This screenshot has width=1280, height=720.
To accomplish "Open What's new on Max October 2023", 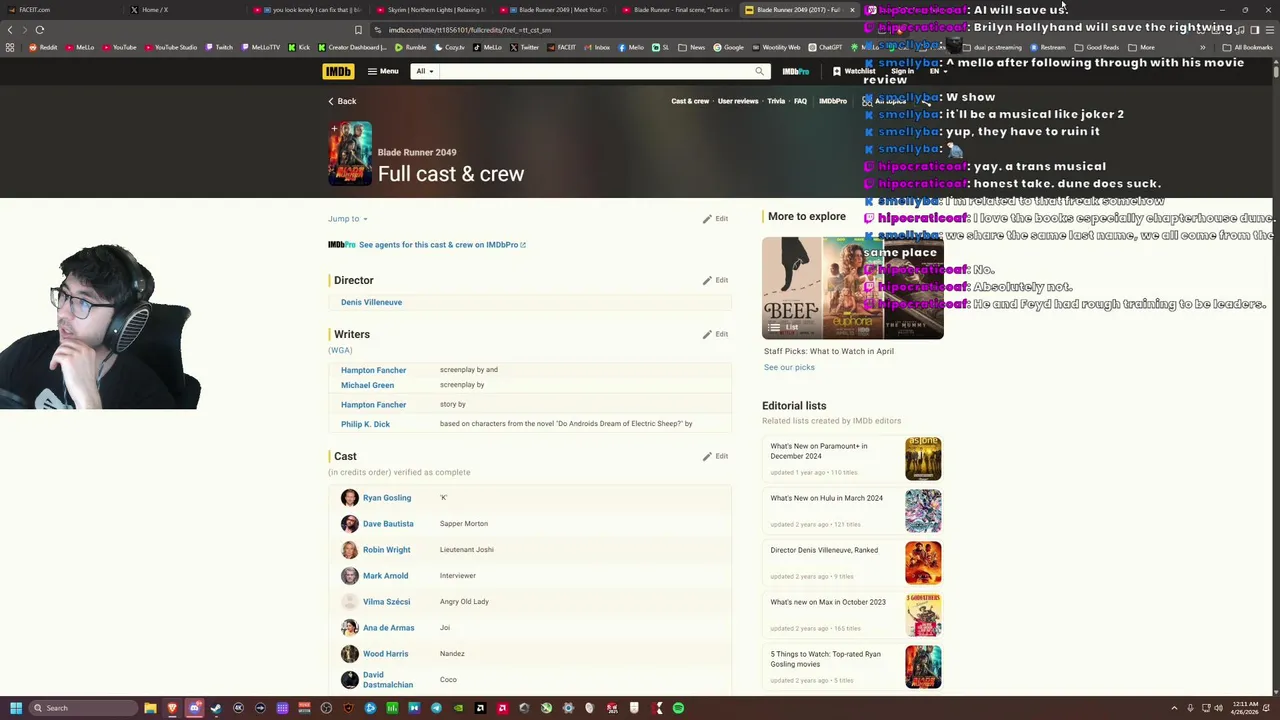I will [828, 602].
